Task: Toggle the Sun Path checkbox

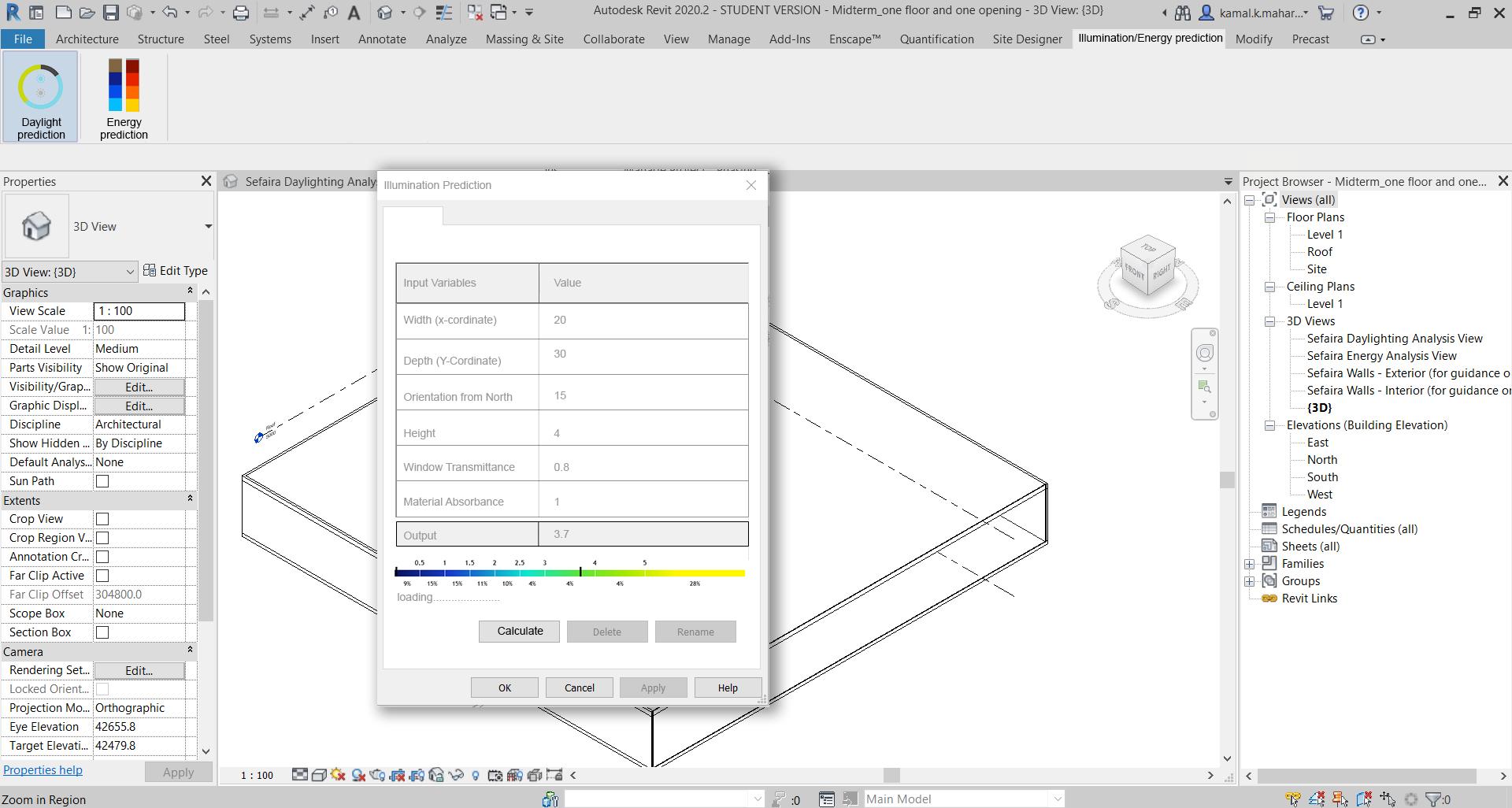Action: point(102,481)
